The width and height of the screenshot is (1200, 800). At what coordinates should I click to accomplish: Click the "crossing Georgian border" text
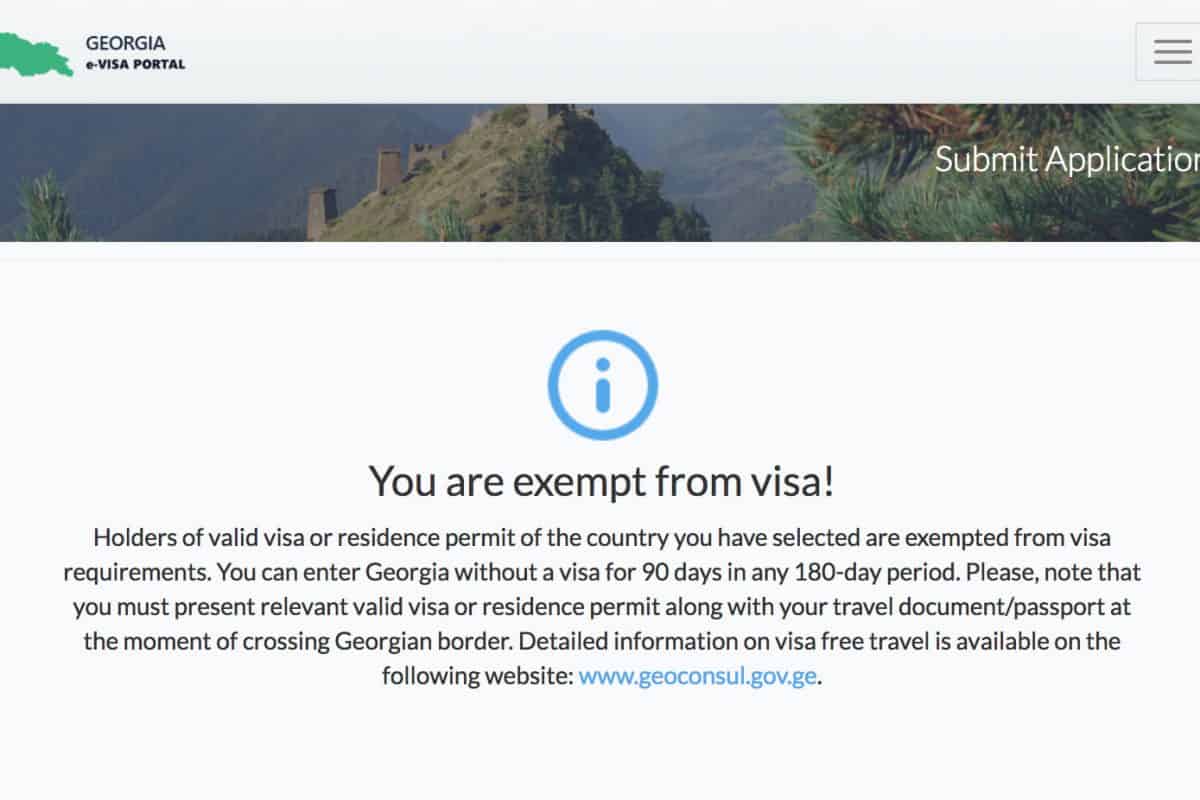(x=390, y=641)
